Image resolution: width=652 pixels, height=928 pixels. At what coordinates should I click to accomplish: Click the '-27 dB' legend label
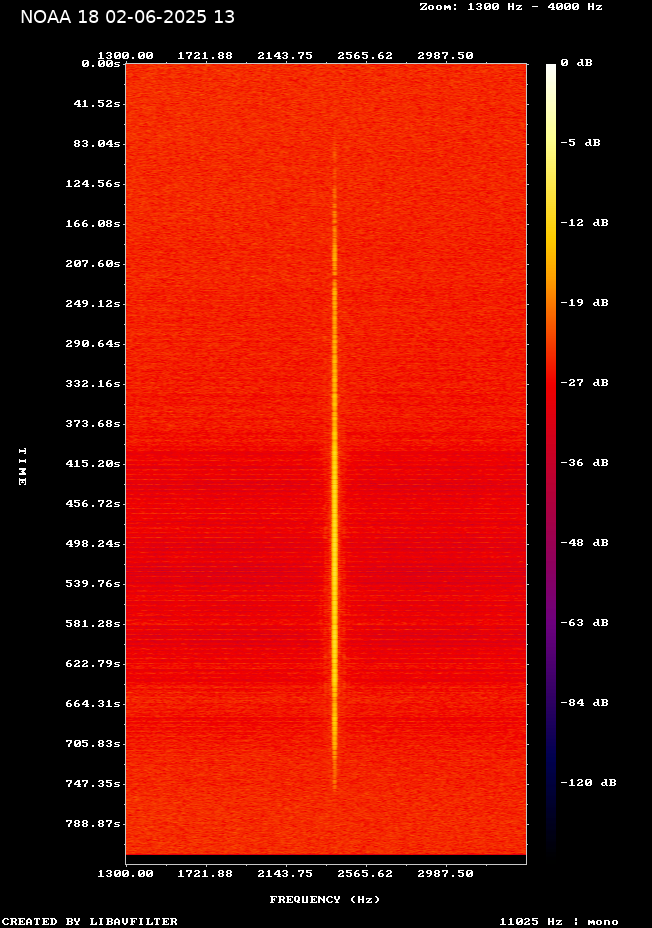coord(585,382)
